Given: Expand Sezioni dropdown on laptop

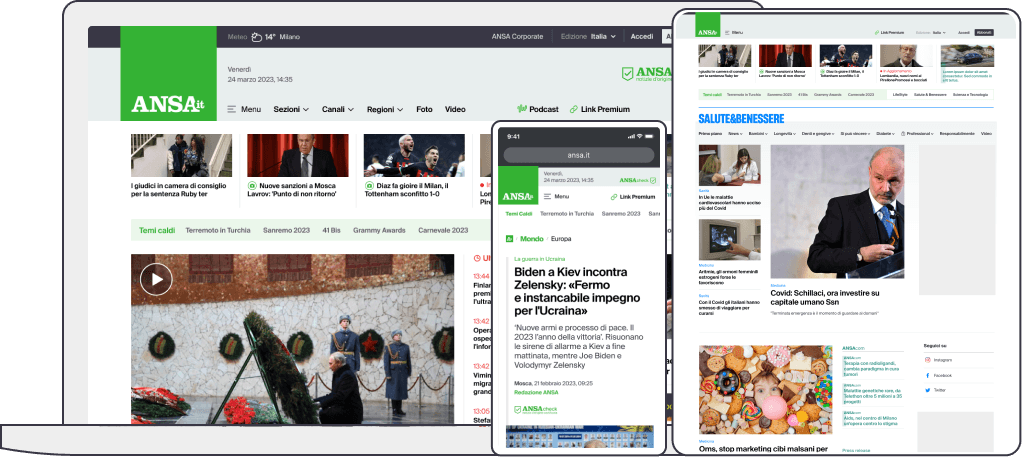Looking at the screenshot, I should [291, 110].
